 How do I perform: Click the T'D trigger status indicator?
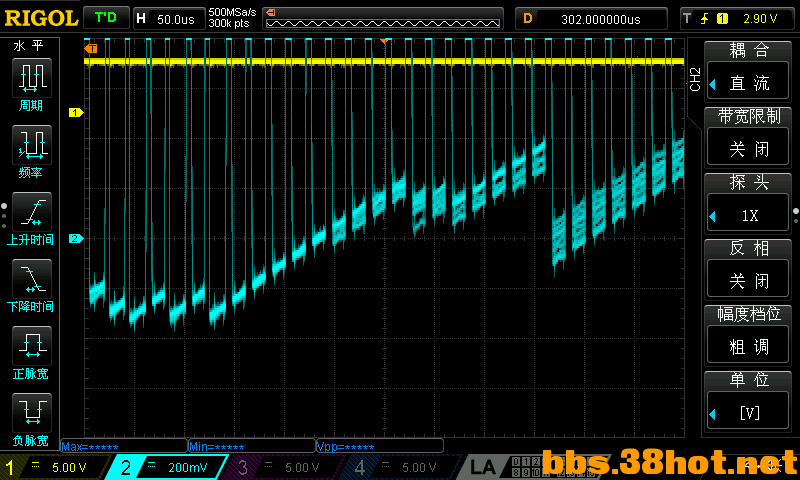[106, 18]
